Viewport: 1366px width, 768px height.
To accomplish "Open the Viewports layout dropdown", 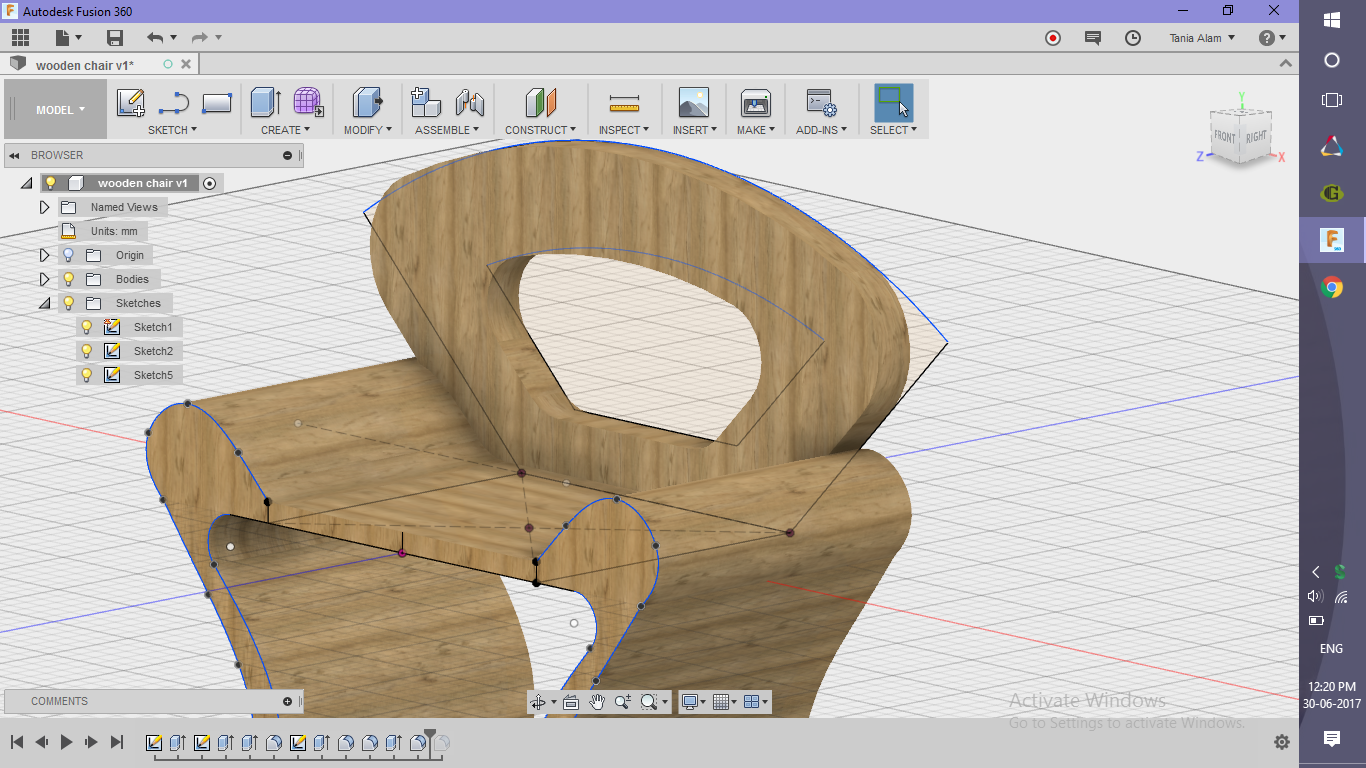I will (x=757, y=702).
